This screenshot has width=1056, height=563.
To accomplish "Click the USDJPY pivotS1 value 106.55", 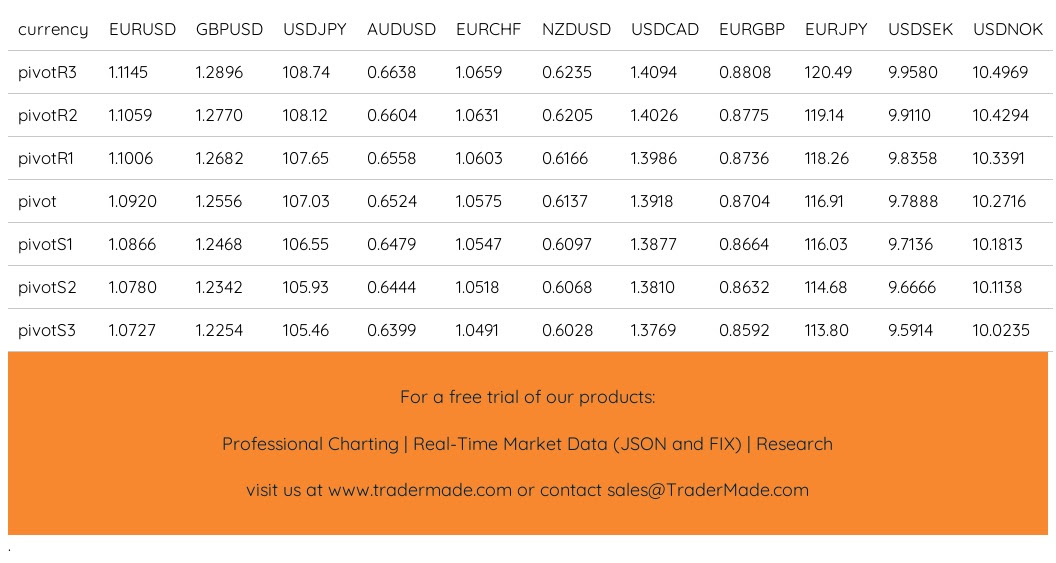I will (305, 245).
